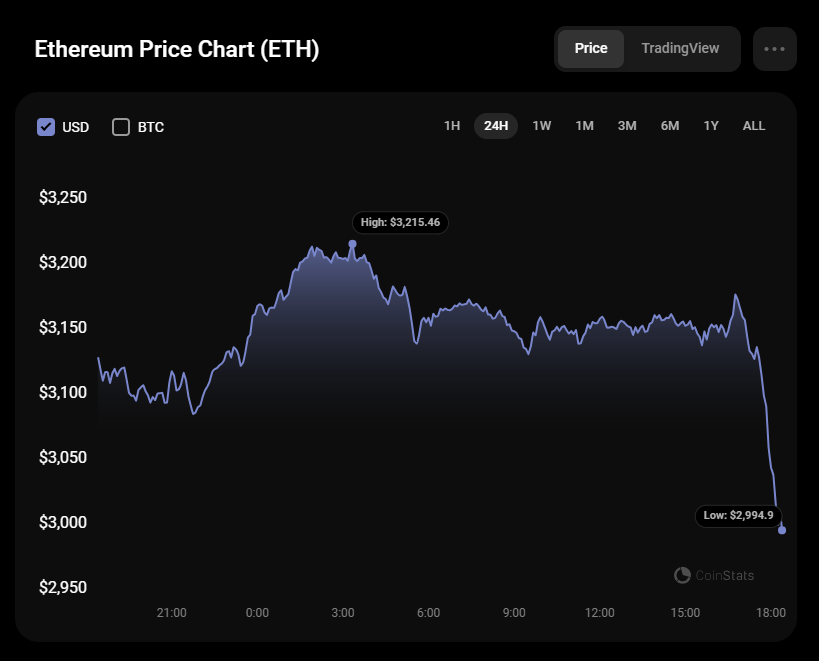Select the Price chart tab
The height and width of the screenshot is (661, 819).
coord(591,49)
